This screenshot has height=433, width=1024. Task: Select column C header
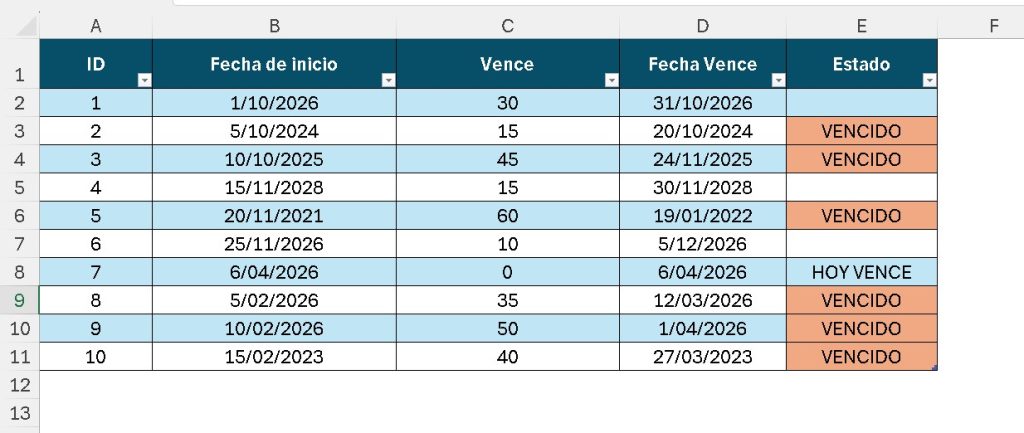507,26
